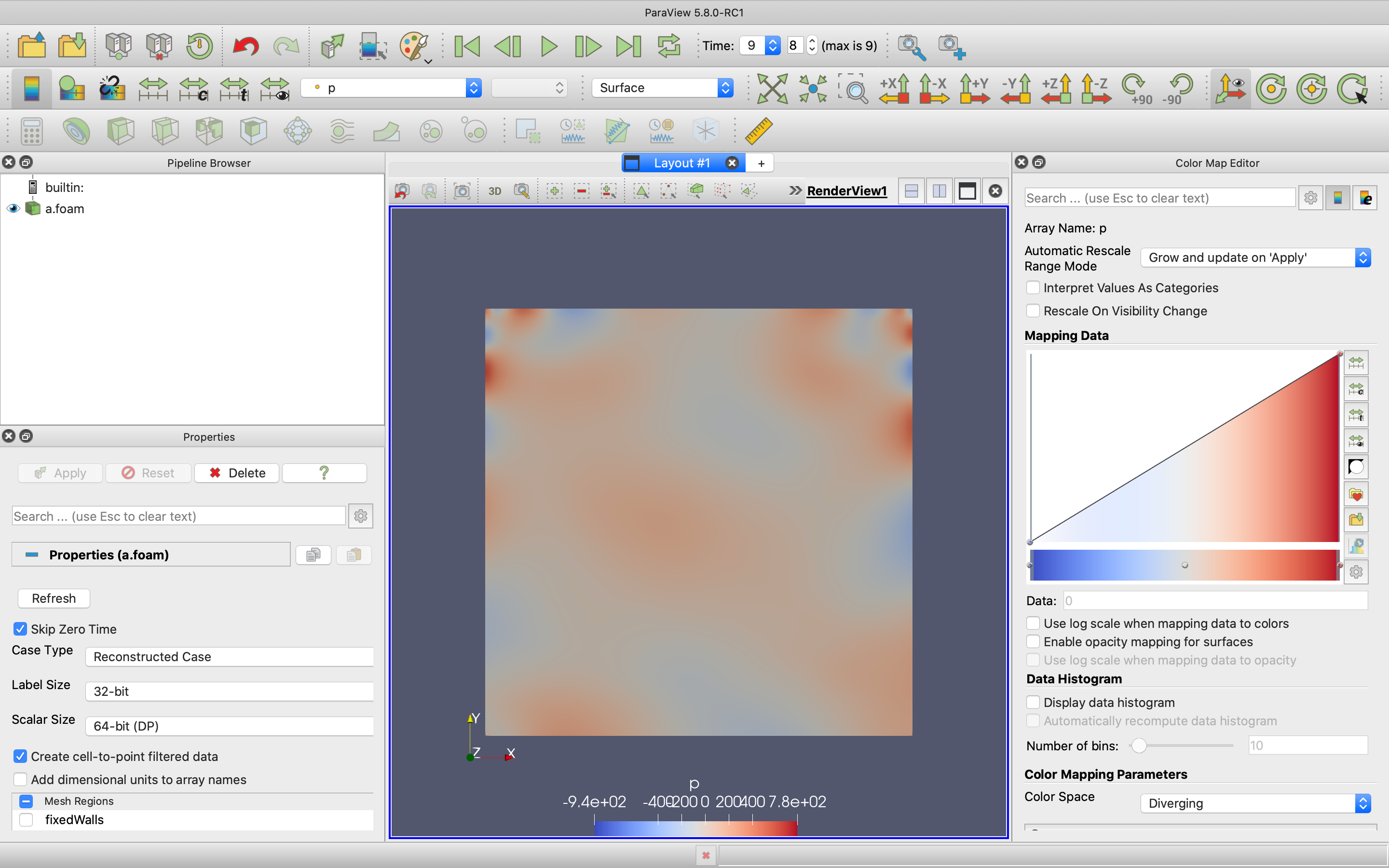
Task: Click the Ruler measurement tool icon
Action: click(759, 131)
